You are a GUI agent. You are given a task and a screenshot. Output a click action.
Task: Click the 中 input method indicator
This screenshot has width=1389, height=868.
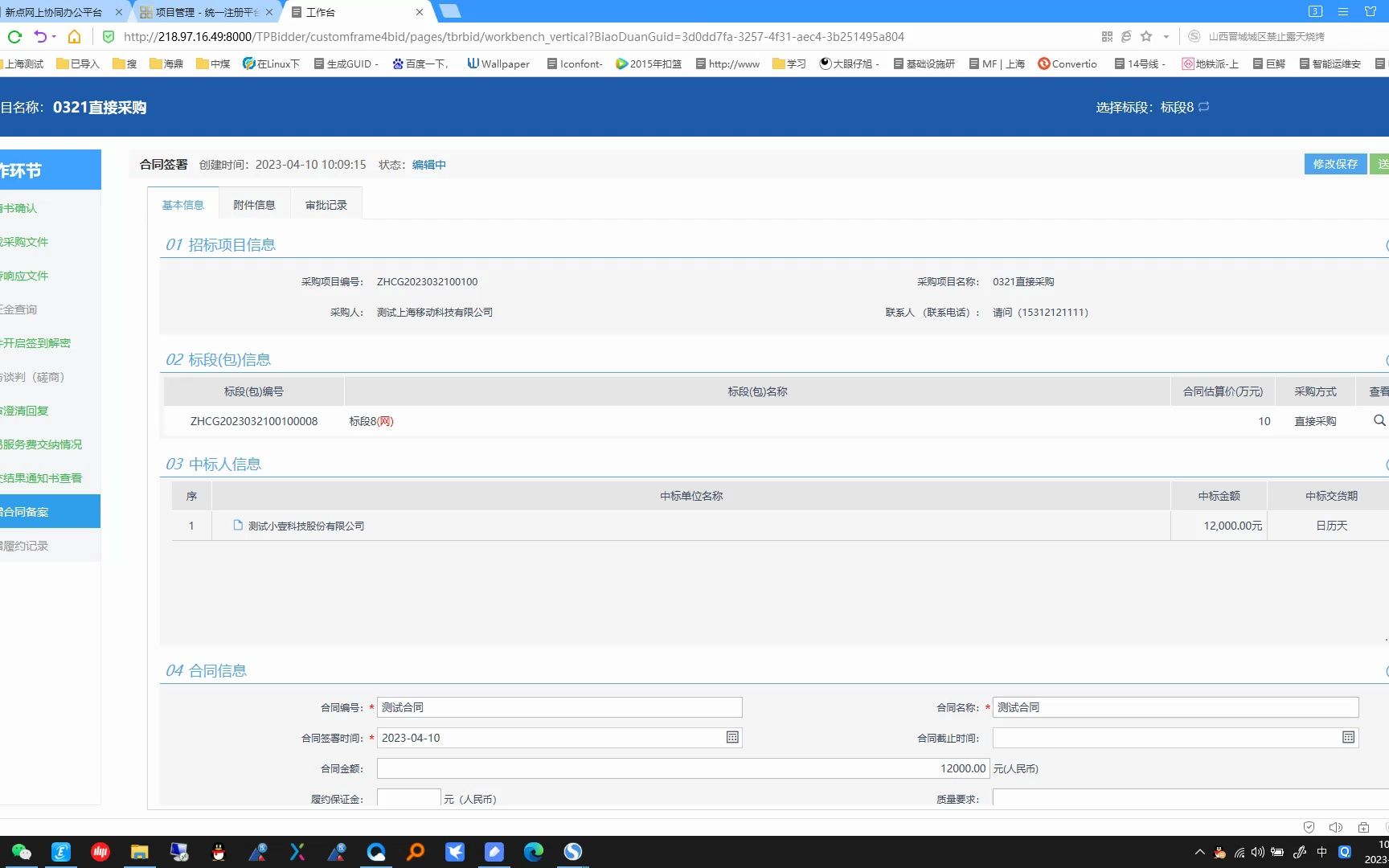[x=1321, y=852]
